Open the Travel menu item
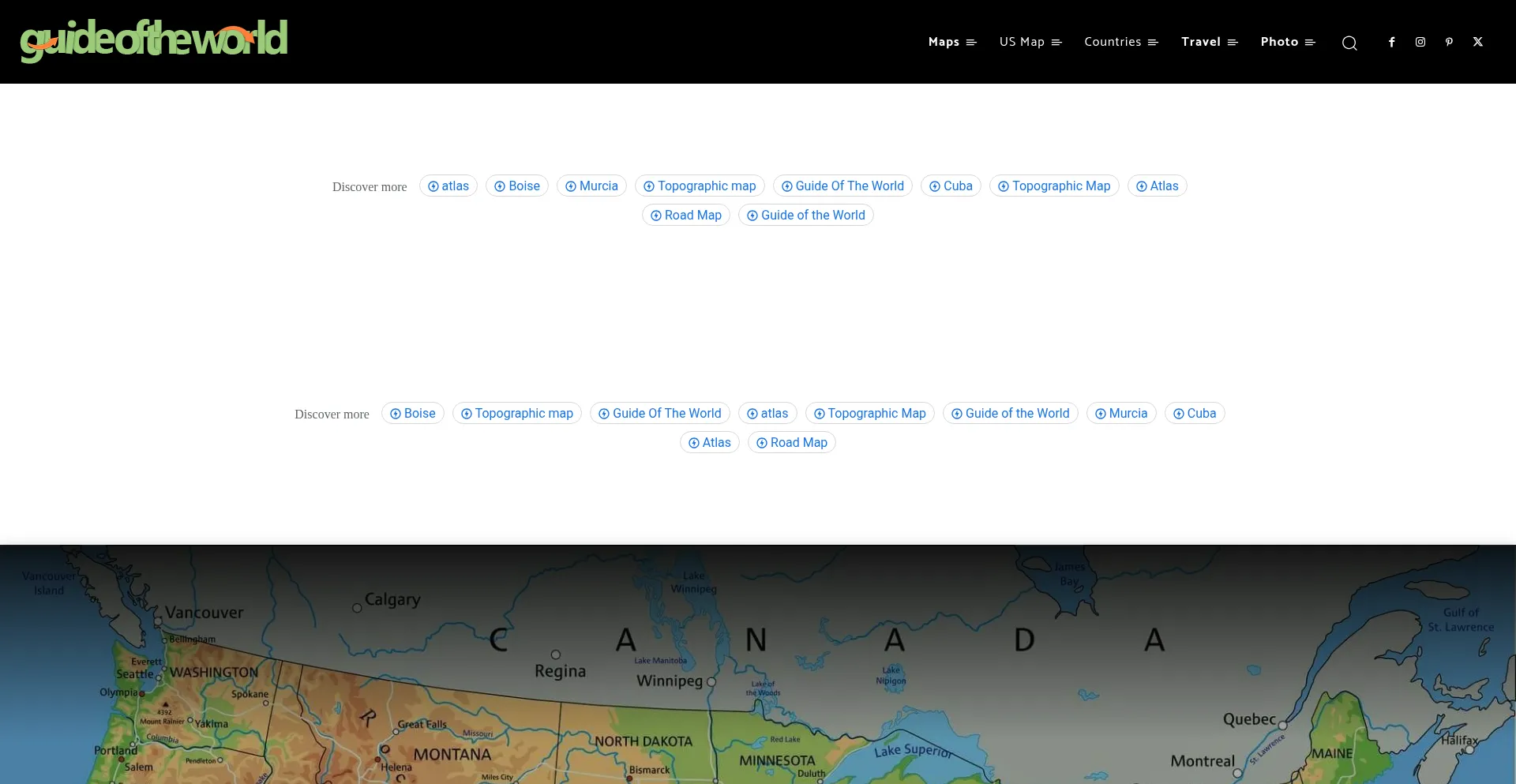1516x784 pixels. 1209,42
